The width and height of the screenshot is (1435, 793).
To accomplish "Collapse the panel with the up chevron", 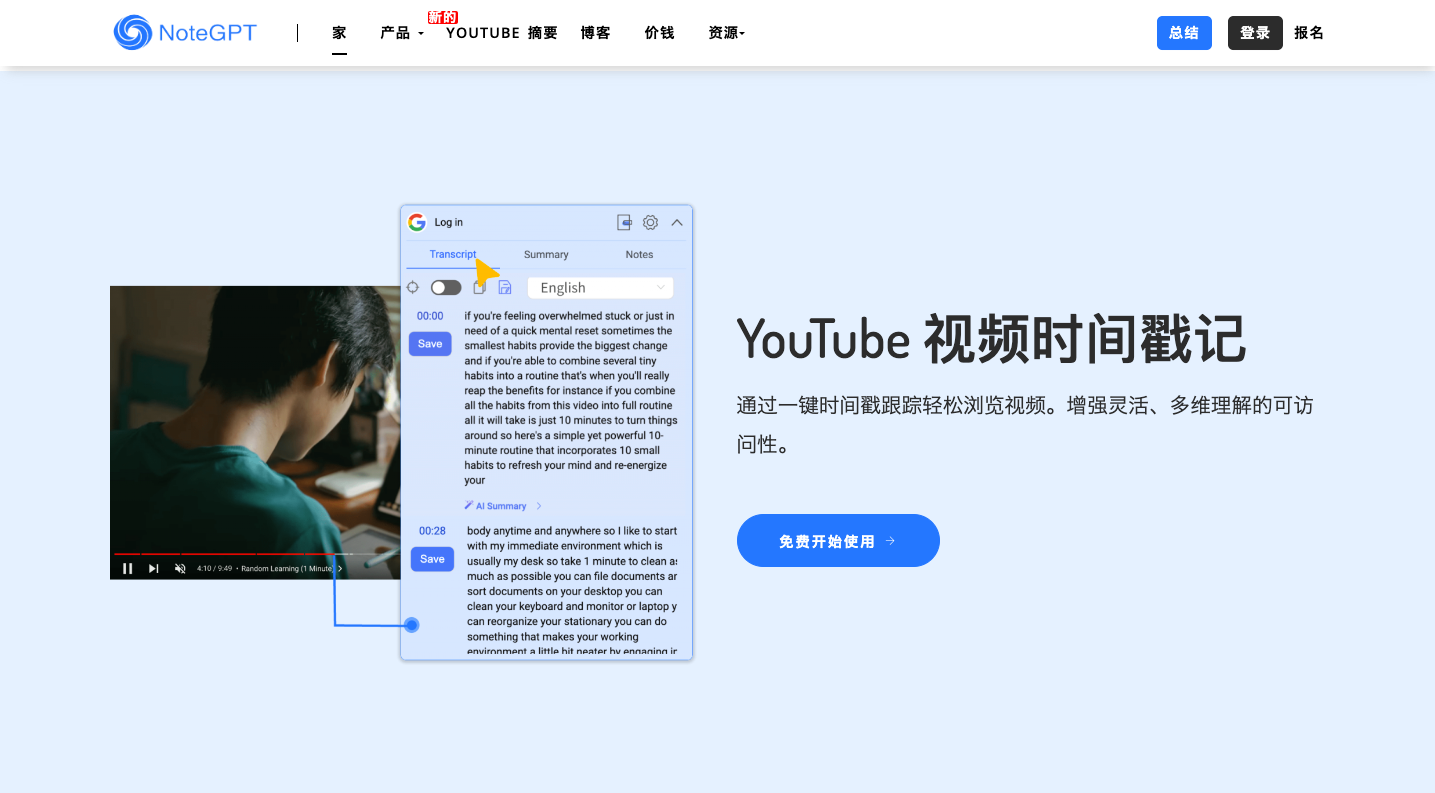I will click(677, 222).
